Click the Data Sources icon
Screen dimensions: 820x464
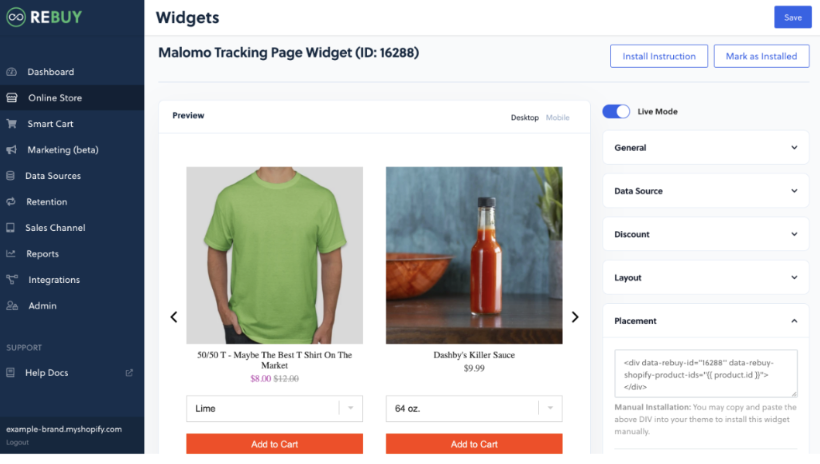pyautogui.click(x=12, y=176)
